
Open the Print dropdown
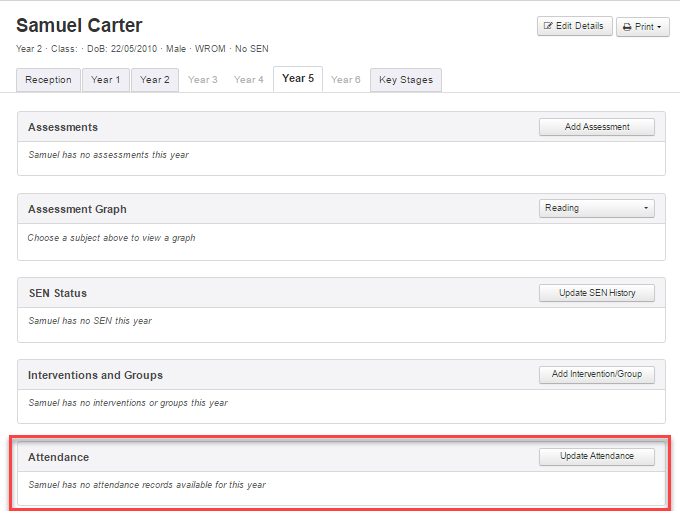pyautogui.click(x=643, y=27)
